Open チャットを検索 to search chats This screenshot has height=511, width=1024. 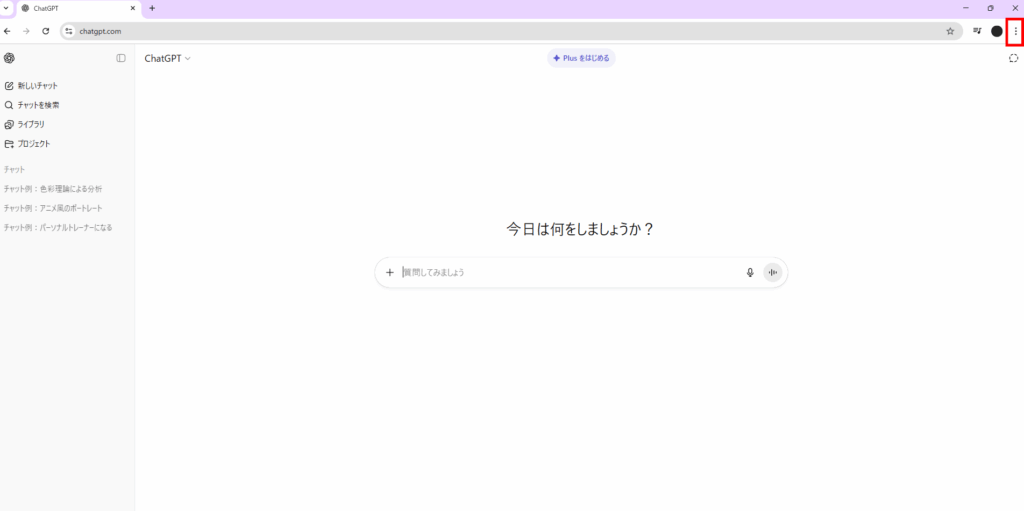click(38, 105)
